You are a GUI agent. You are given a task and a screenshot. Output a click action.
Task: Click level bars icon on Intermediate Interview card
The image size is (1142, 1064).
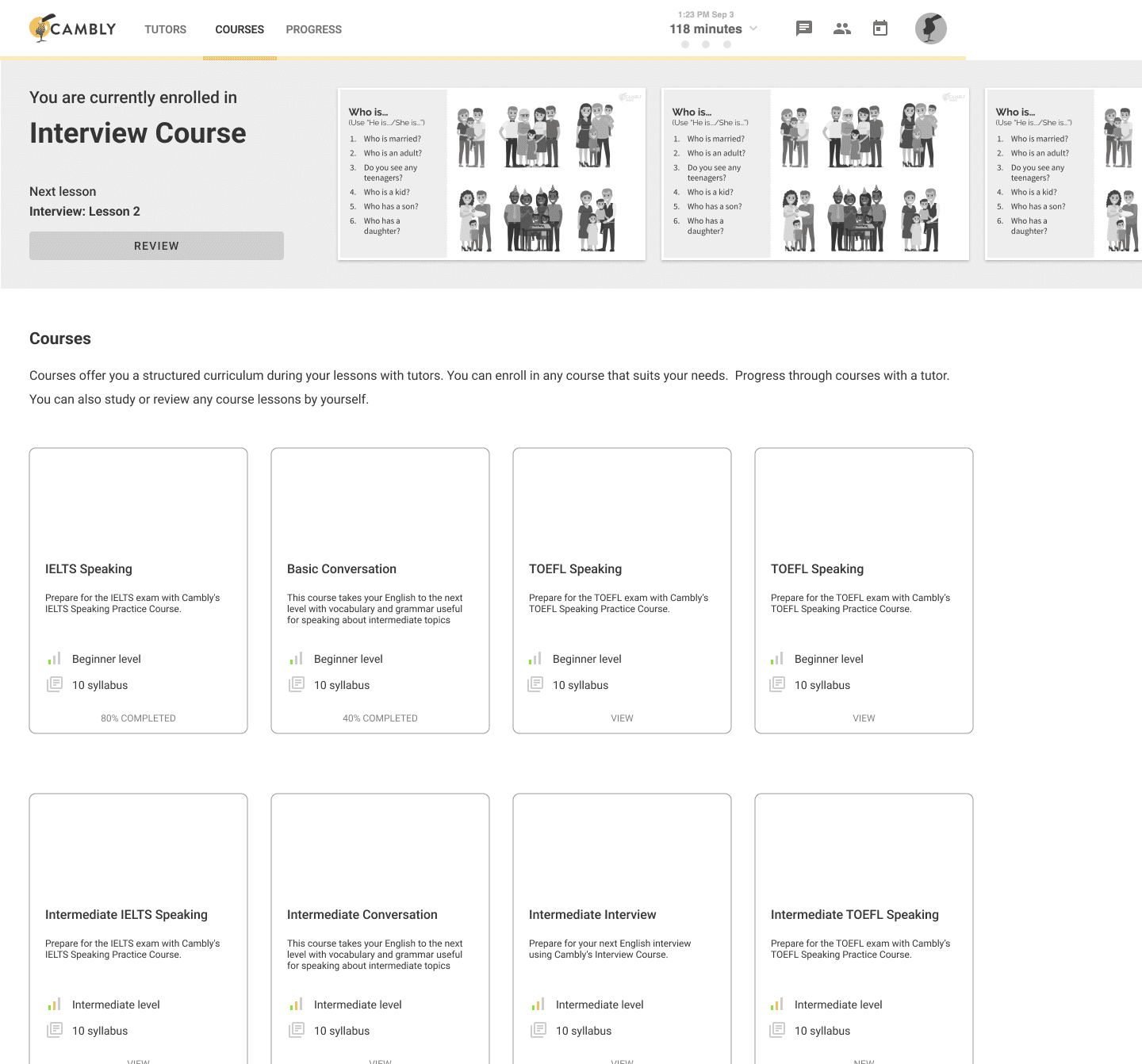[x=538, y=1004]
